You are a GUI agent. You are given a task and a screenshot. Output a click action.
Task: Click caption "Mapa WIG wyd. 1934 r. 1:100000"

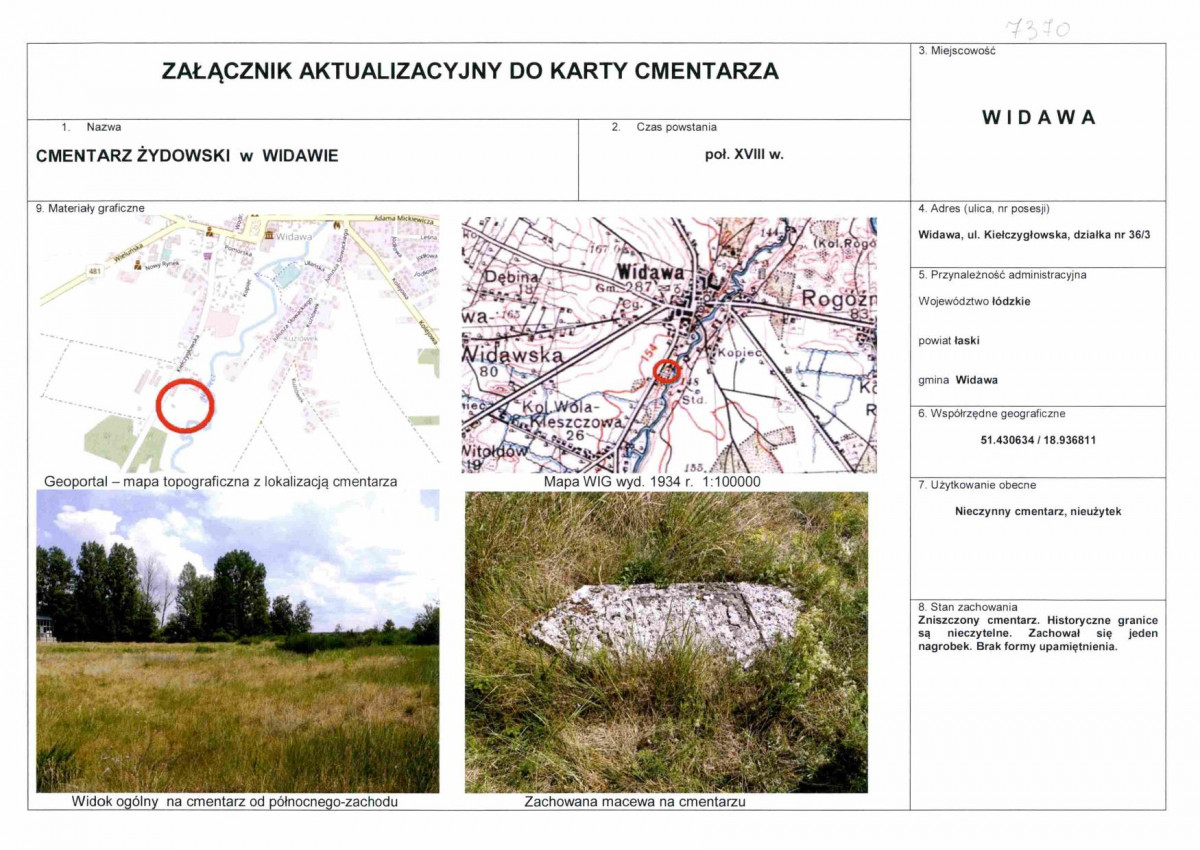tap(652, 482)
